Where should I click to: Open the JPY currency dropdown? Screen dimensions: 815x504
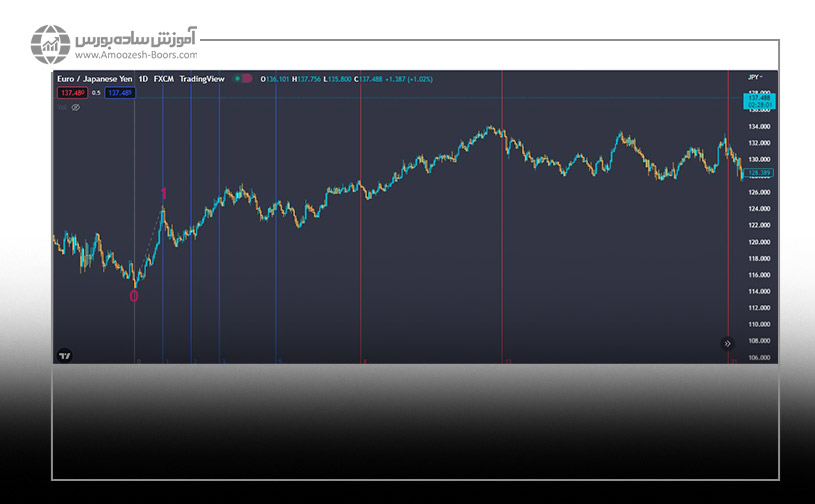(755, 77)
